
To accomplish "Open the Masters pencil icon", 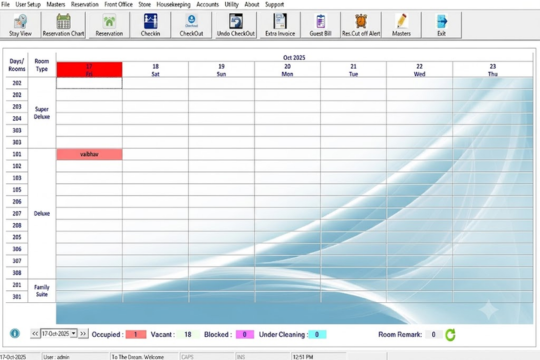I will point(402,25).
